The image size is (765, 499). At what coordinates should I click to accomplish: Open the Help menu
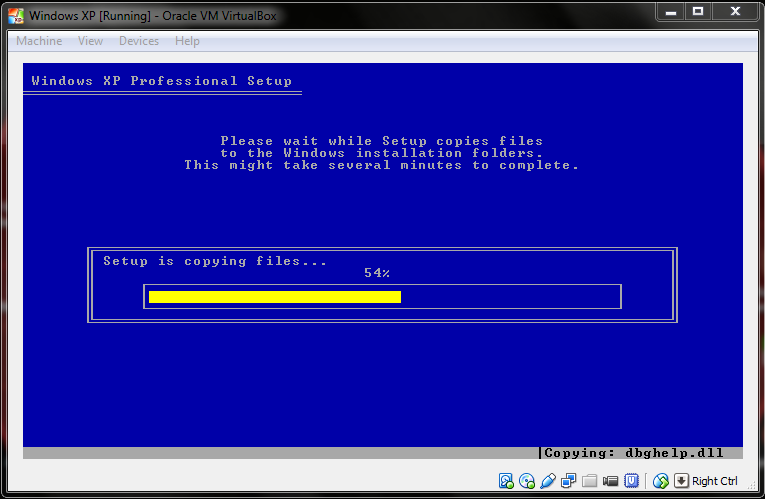187,41
